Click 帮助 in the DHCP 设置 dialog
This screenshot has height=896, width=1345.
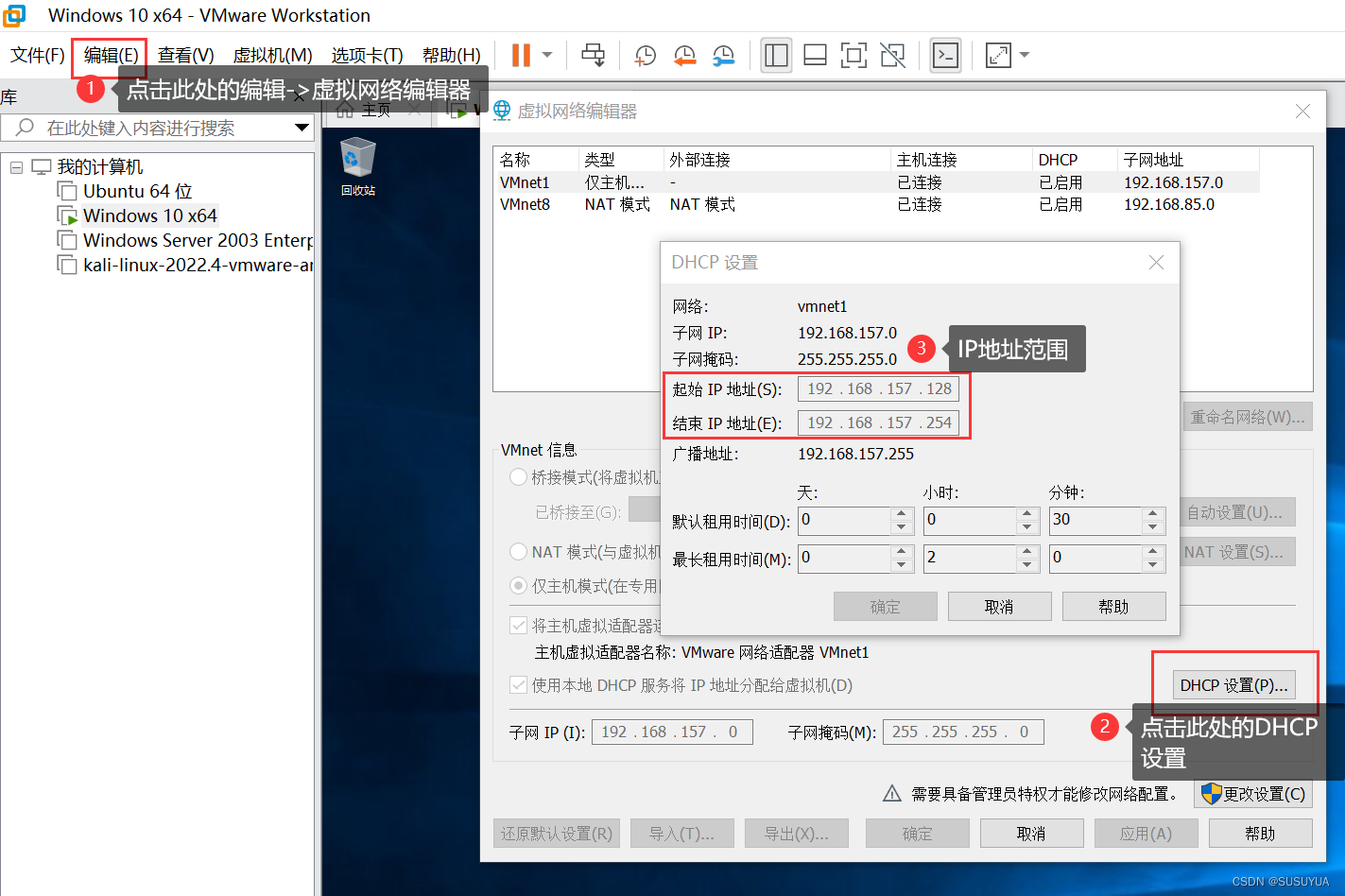(x=1113, y=607)
